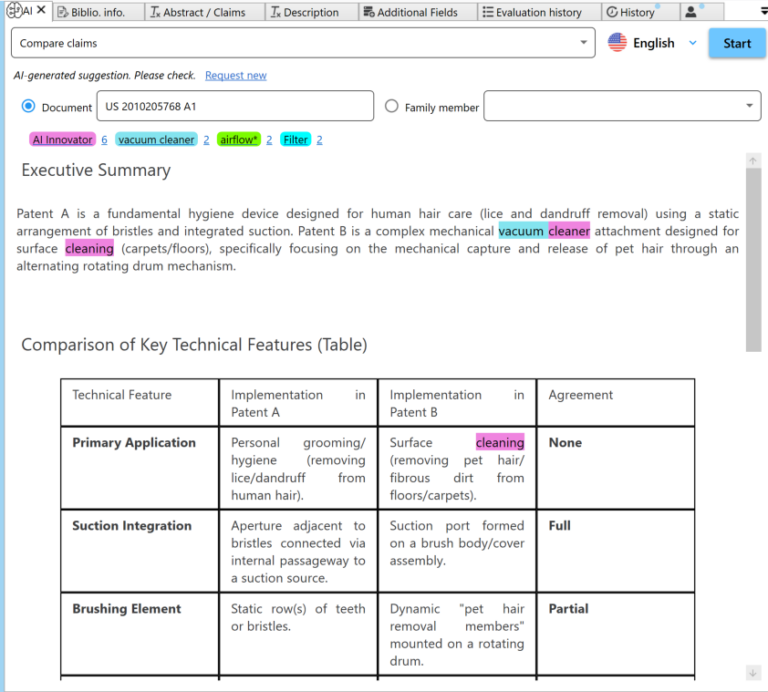Open the Family member dropdown list
The height and width of the screenshot is (692, 768).
(x=750, y=106)
